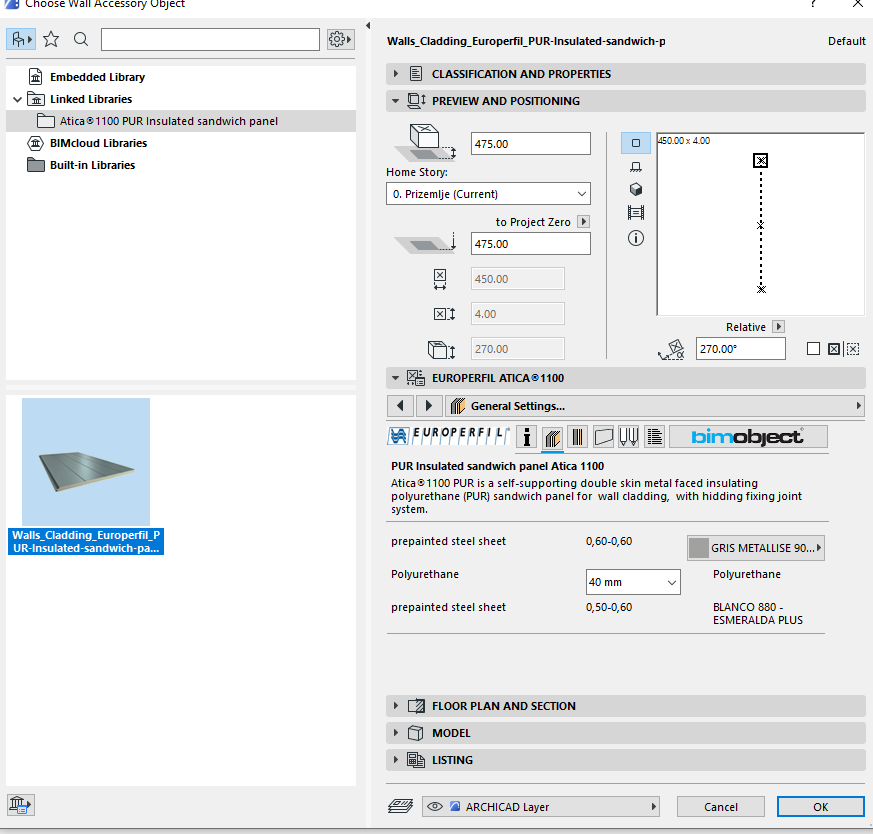Toggle the crossed-box mirror option
Viewport: 873px width, 834px height.
pos(833,349)
